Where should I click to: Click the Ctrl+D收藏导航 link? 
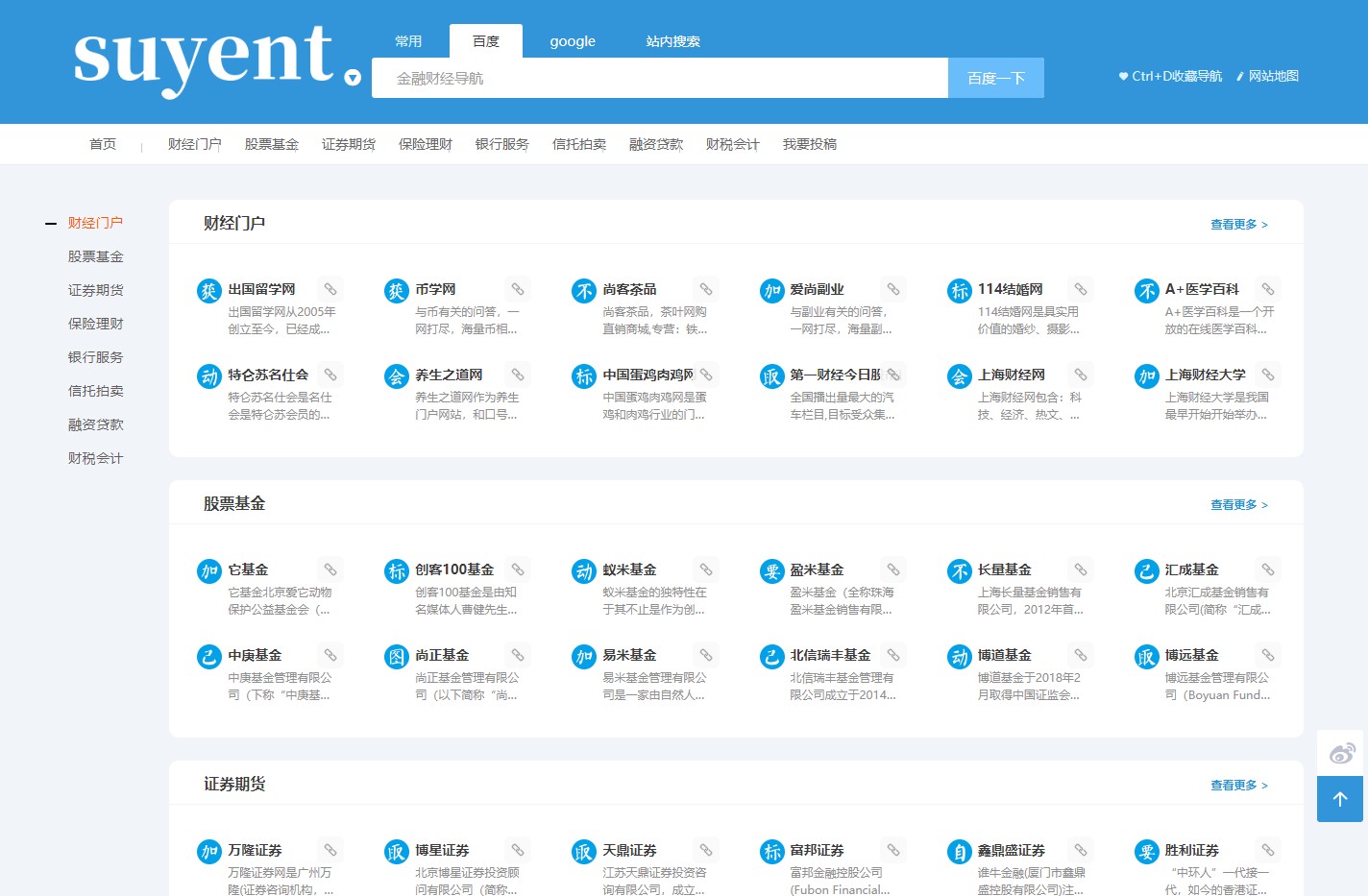[x=1170, y=76]
